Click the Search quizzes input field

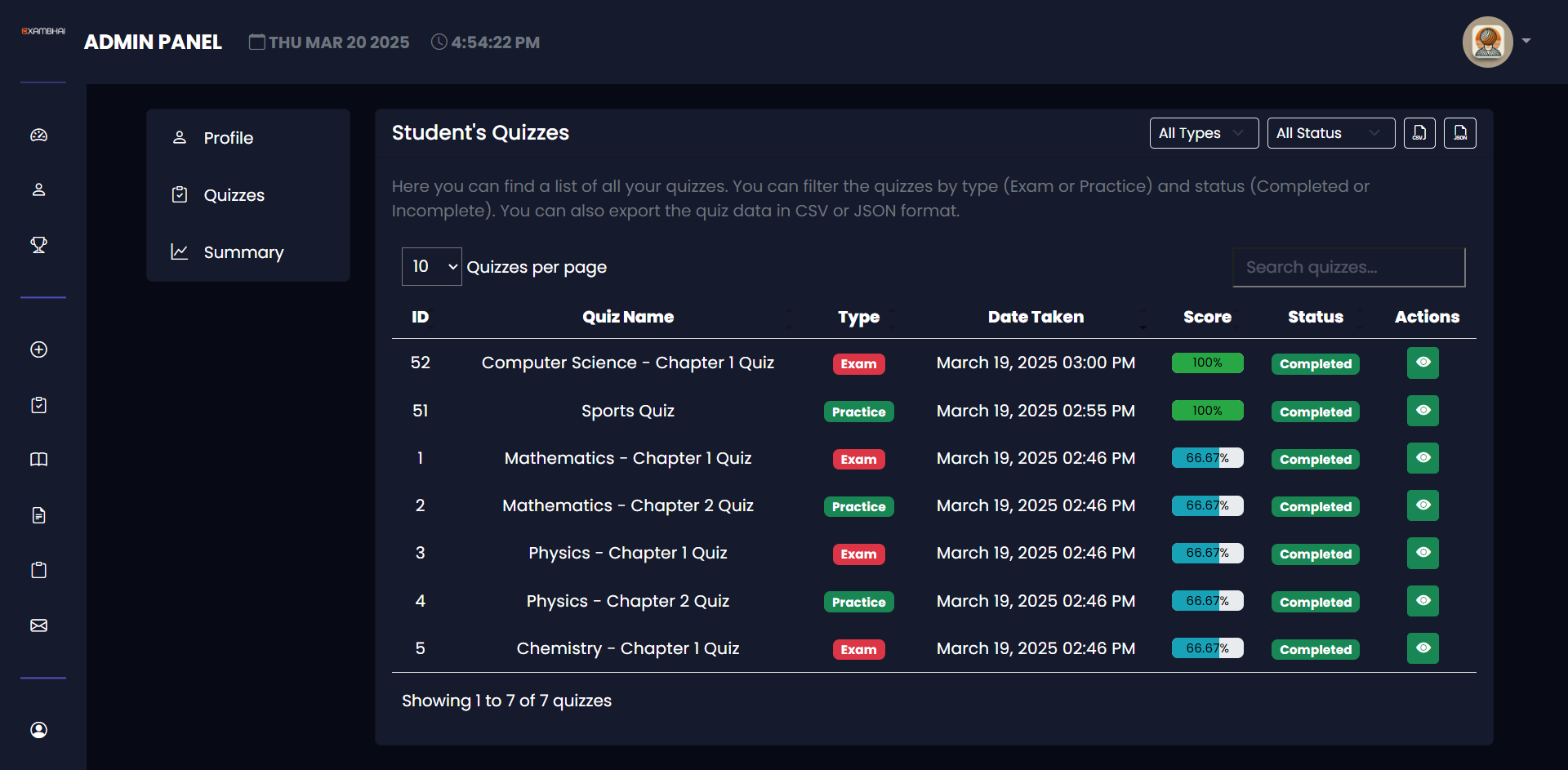pos(1348,267)
